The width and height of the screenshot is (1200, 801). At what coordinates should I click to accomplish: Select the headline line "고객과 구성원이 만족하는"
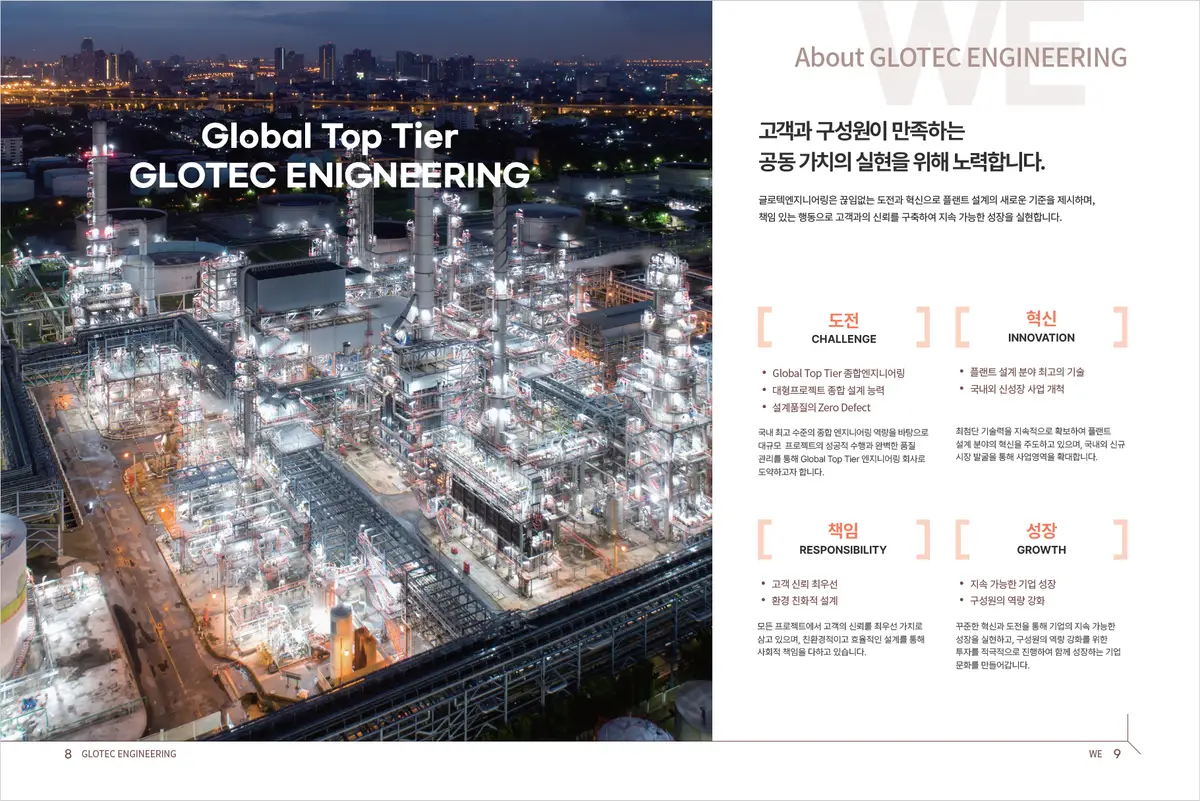click(x=860, y=130)
